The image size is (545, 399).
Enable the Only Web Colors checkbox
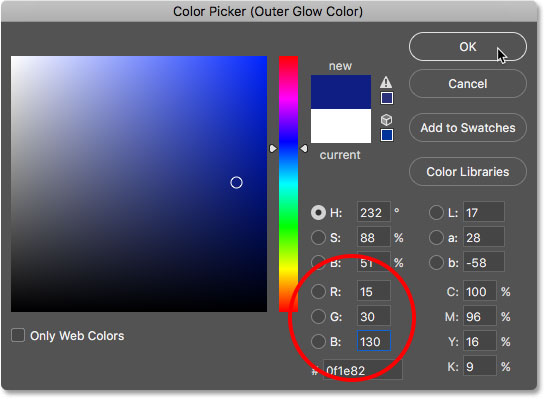(18, 336)
